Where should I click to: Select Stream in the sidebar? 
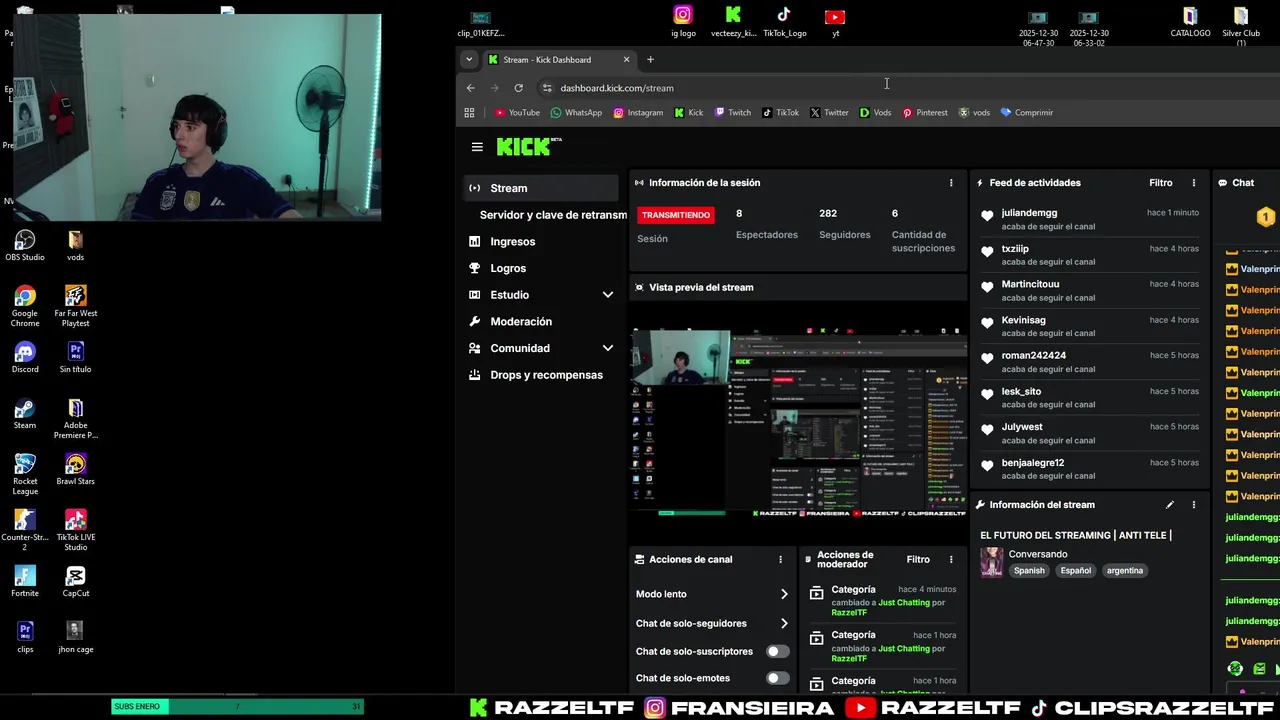coord(541,188)
